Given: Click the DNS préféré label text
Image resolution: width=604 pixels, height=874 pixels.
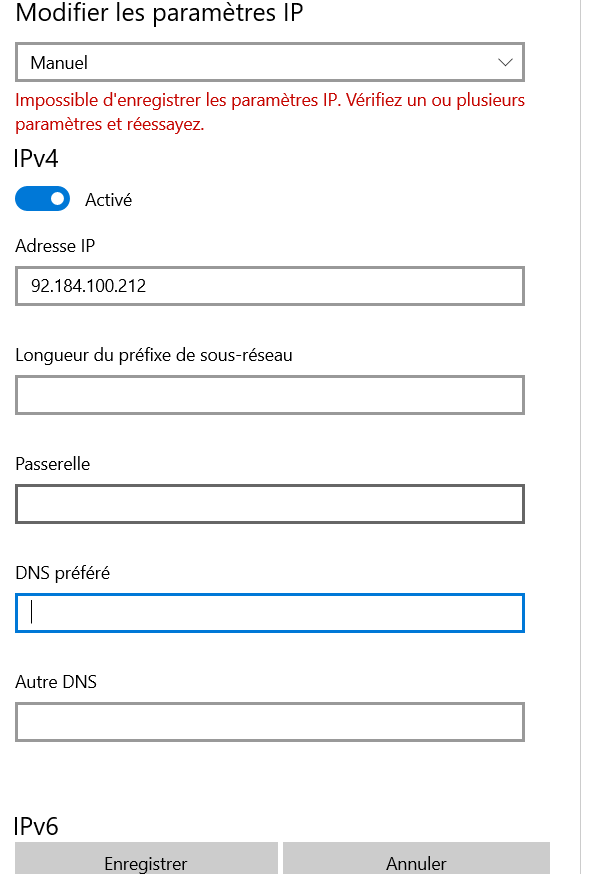Looking at the screenshot, I should (x=63, y=573).
